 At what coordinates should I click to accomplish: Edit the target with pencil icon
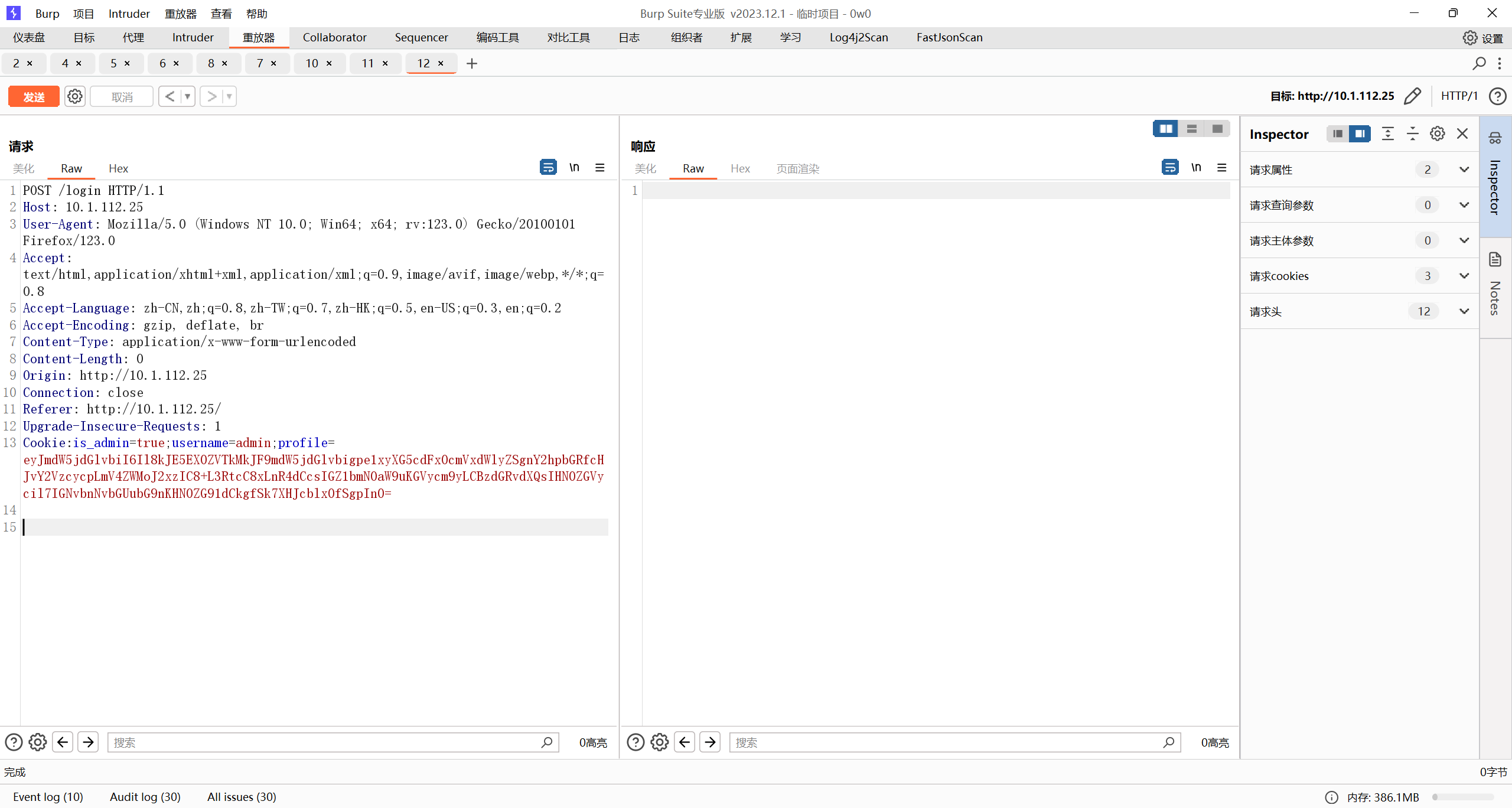click(x=1412, y=96)
